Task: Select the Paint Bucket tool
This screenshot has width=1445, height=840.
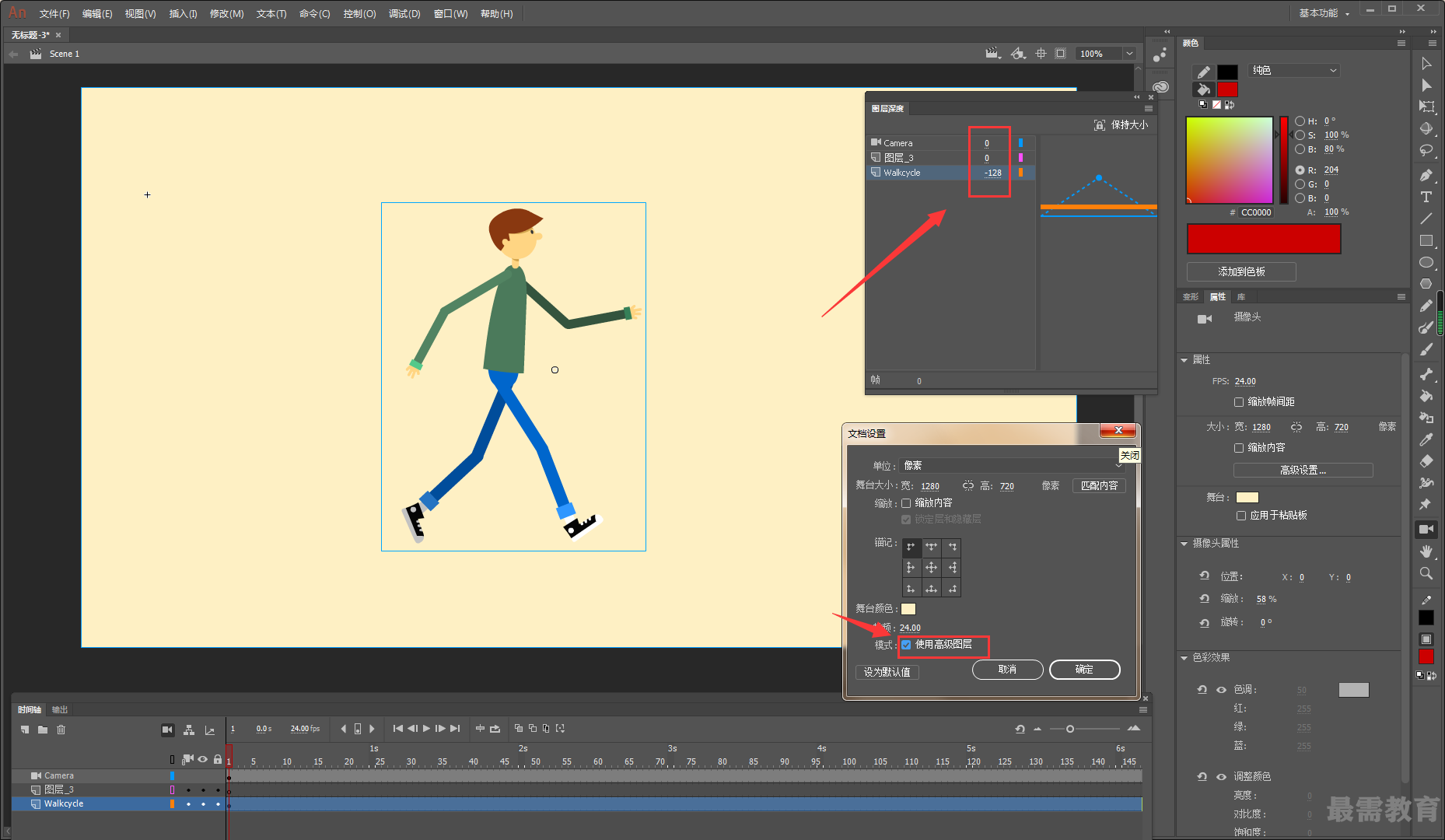Action: click(1426, 396)
